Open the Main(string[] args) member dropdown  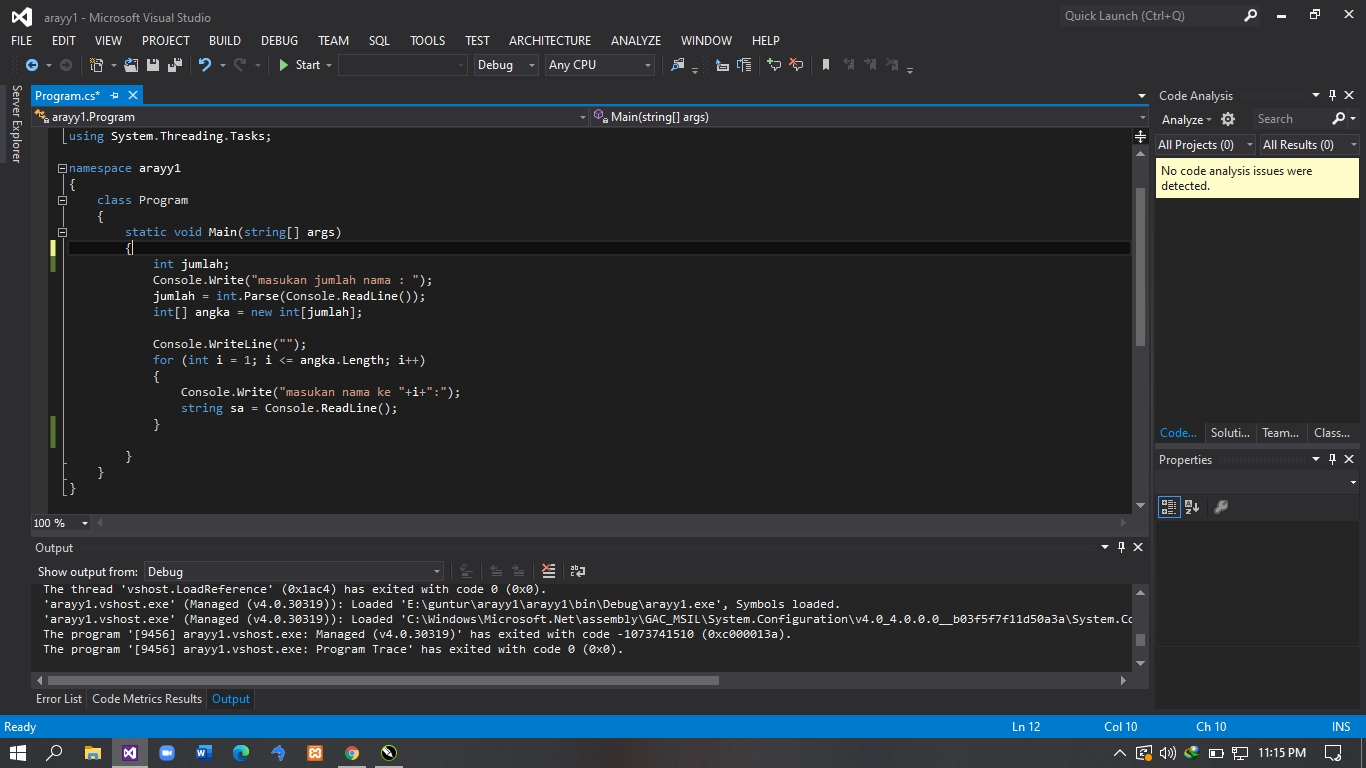pos(868,117)
